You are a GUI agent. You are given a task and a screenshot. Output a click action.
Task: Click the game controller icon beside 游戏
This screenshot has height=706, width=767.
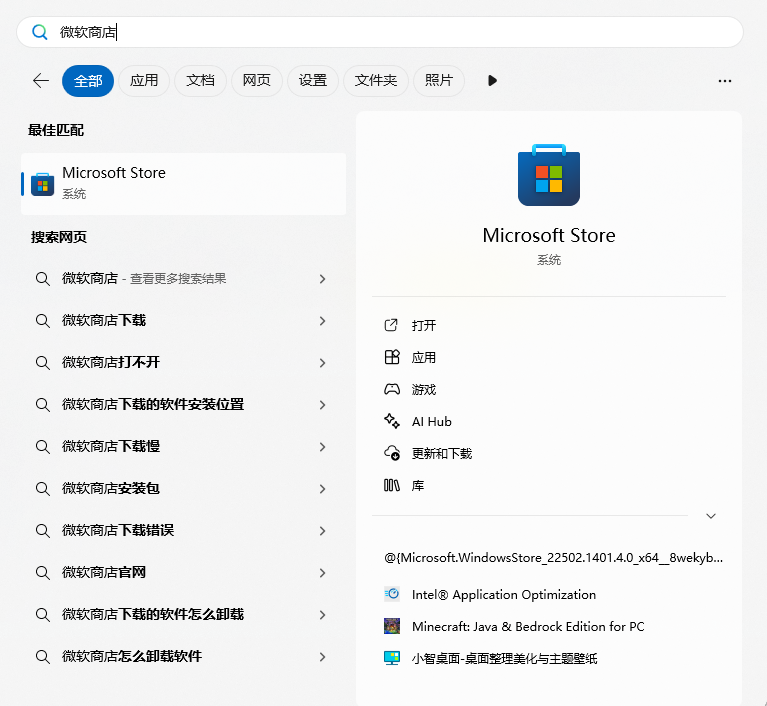pyautogui.click(x=392, y=389)
